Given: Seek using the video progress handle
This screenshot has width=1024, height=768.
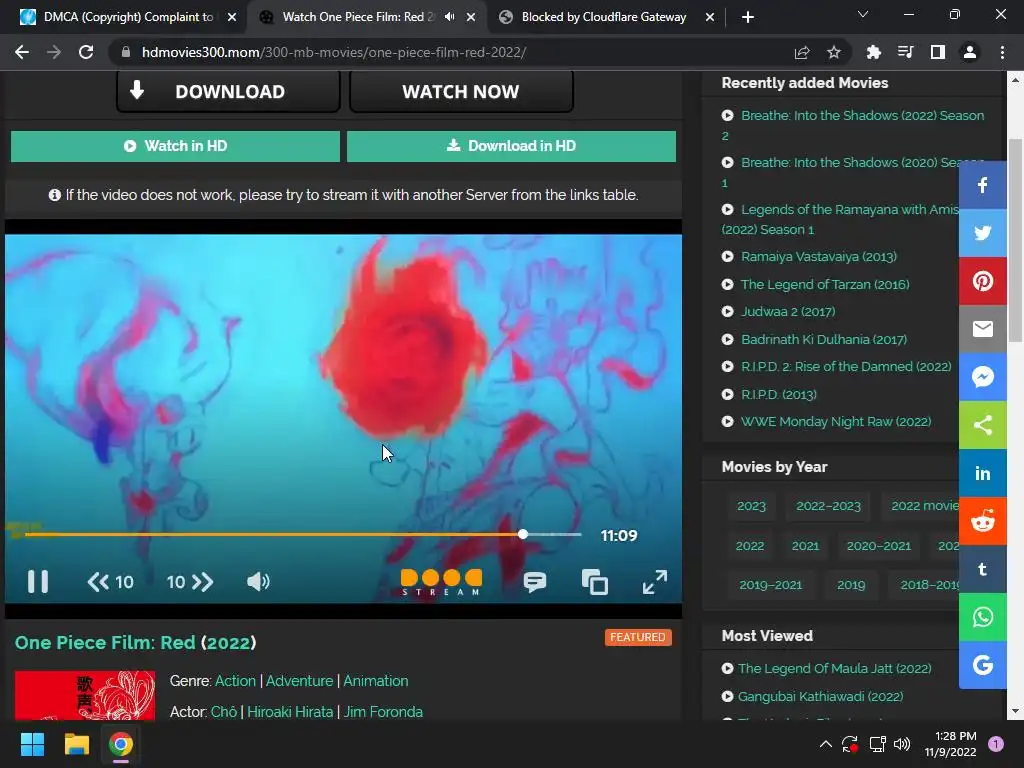Looking at the screenshot, I should pyautogui.click(x=522, y=534).
